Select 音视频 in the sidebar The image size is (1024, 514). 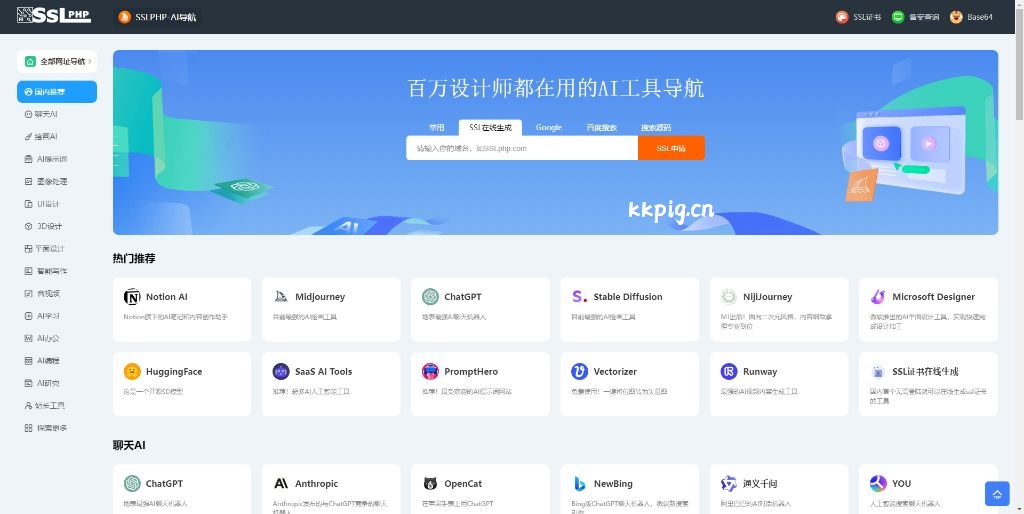tap(42, 293)
